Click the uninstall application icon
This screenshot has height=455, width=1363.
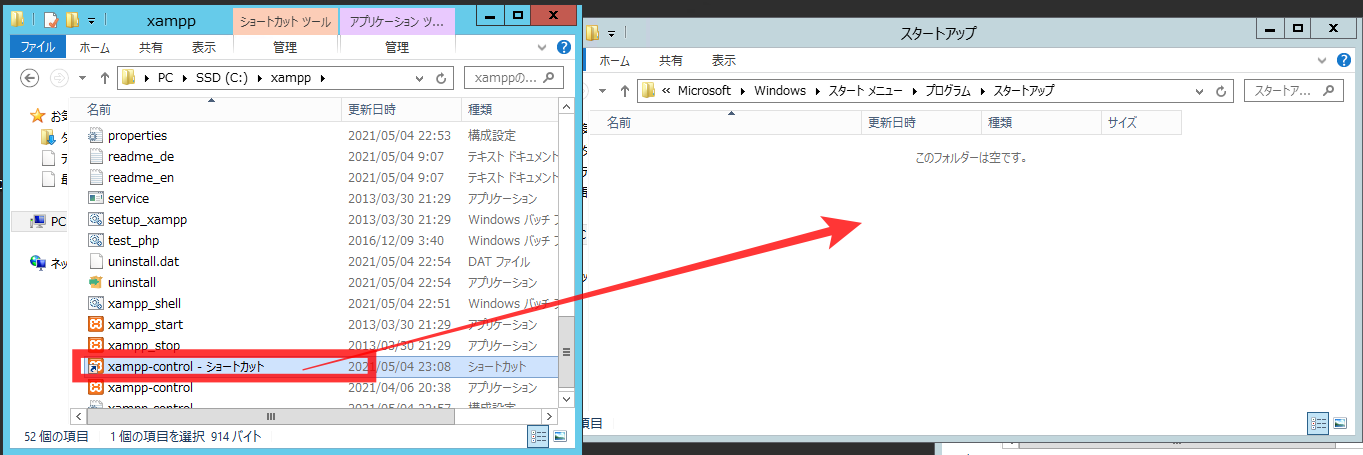[x=96, y=282]
